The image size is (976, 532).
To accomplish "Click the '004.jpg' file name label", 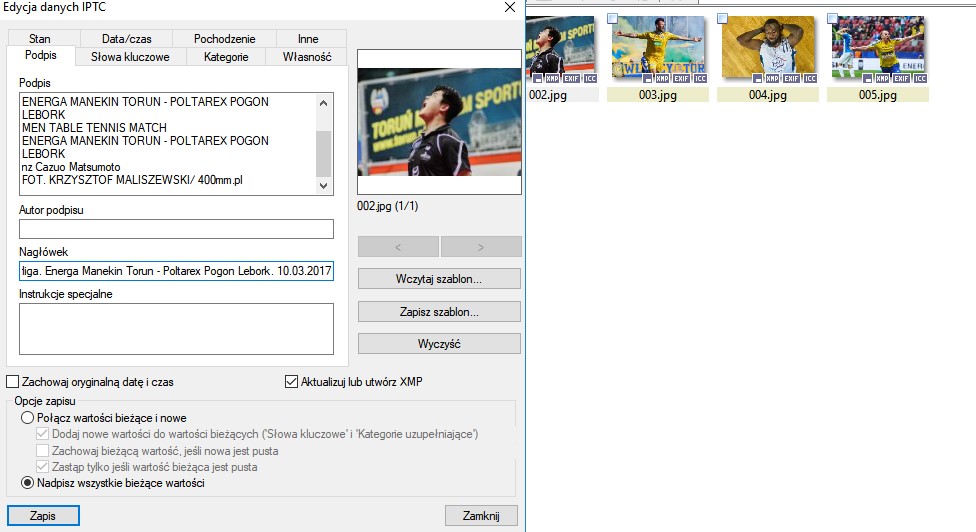I will 767,95.
